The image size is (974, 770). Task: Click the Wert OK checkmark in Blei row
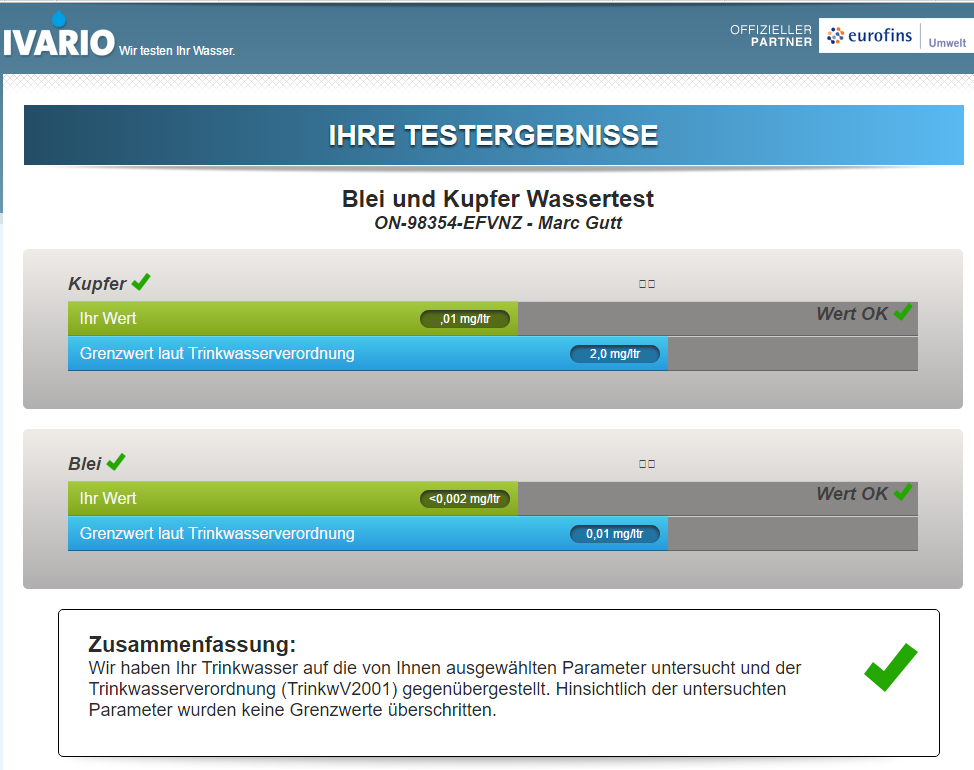click(x=903, y=492)
